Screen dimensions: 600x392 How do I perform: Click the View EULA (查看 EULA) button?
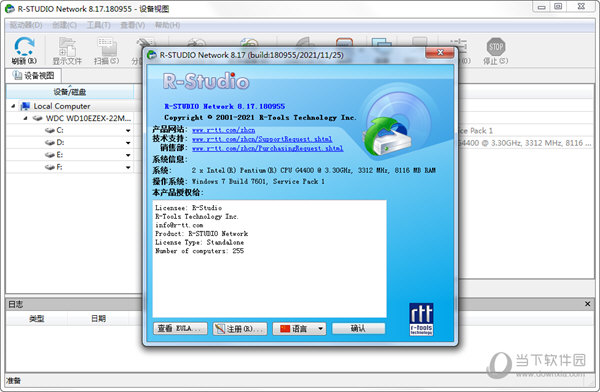coord(180,328)
